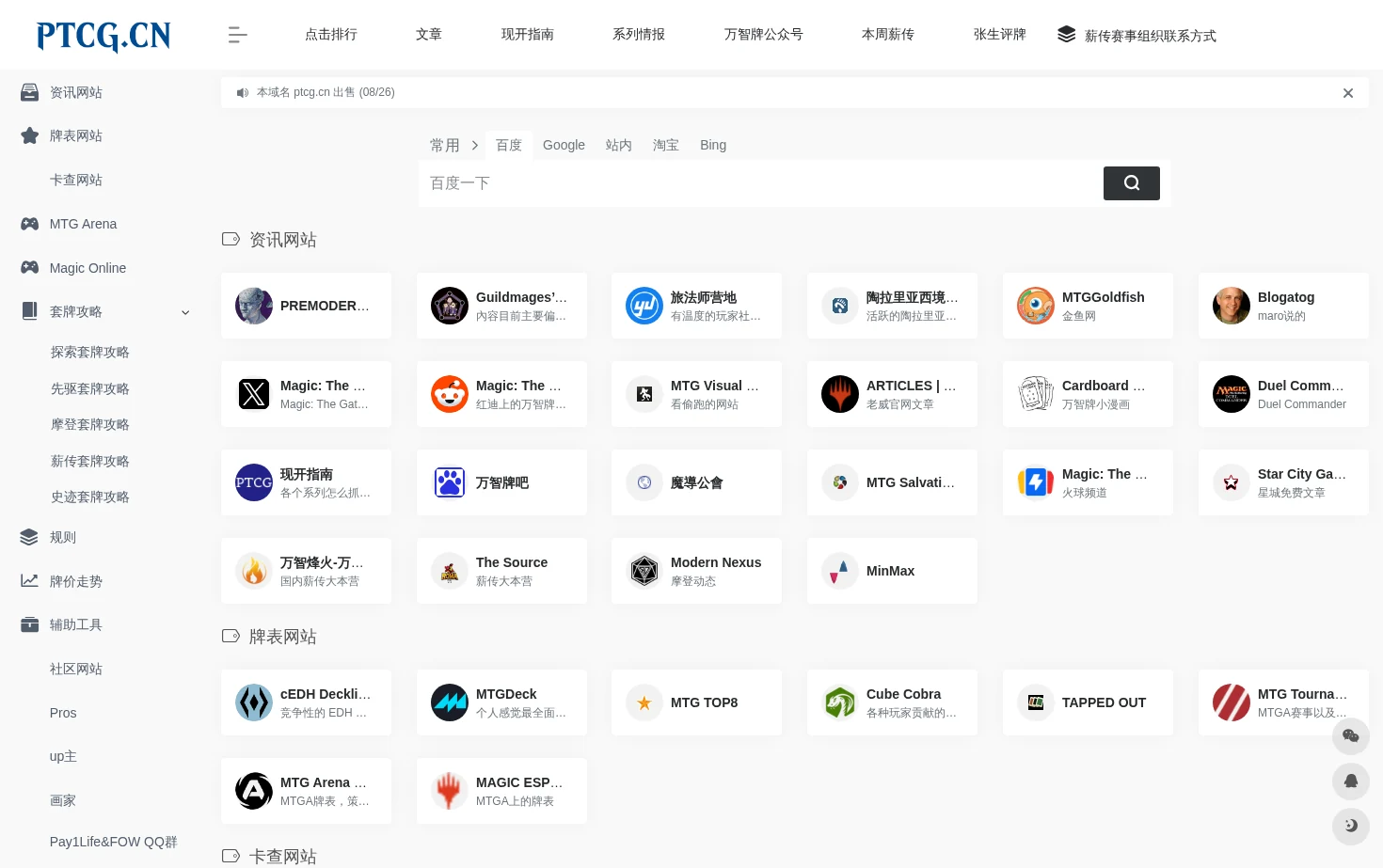Open the 卡查网站 sidebar item
The image size is (1383, 868).
[76, 180]
